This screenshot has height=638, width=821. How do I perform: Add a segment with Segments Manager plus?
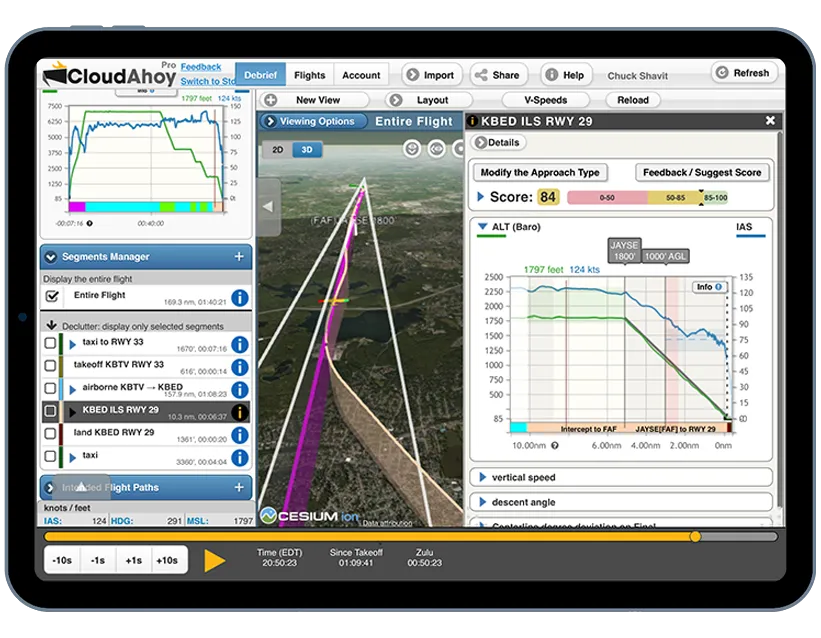coord(239,256)
